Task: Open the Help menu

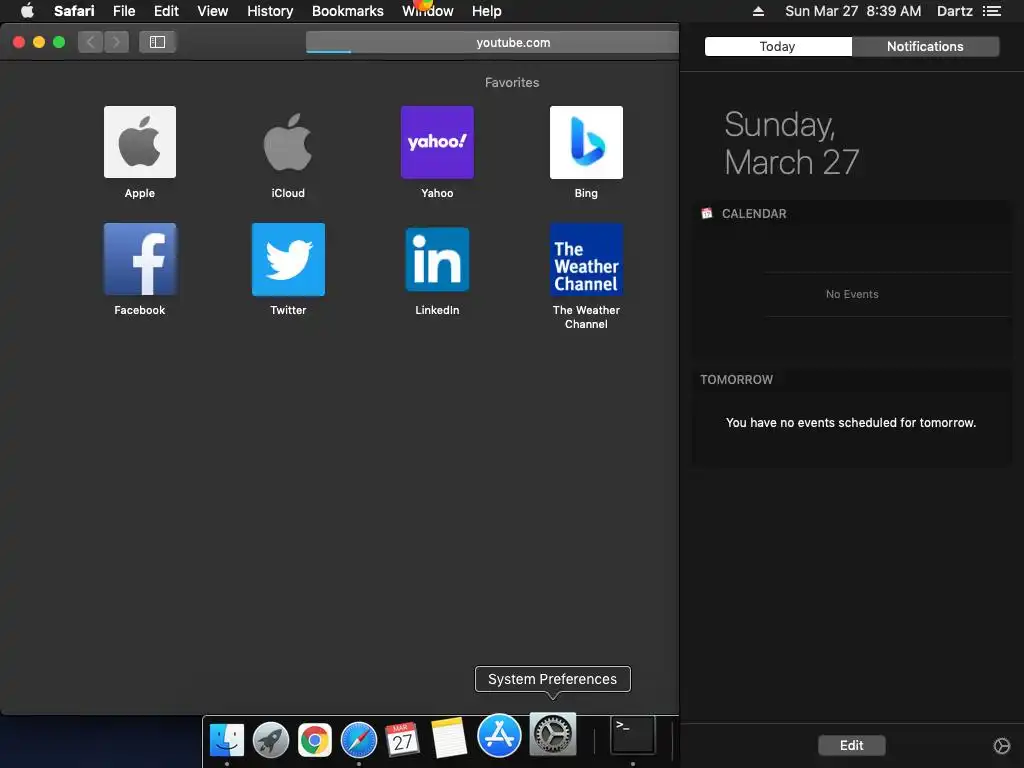Action: tap(487, 11)
